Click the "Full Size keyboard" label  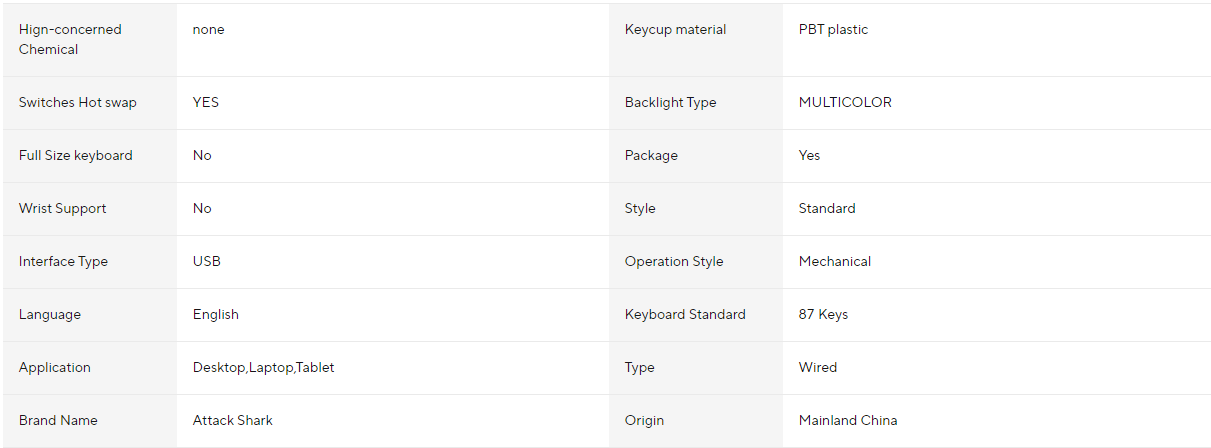click(x=76, y=156)
